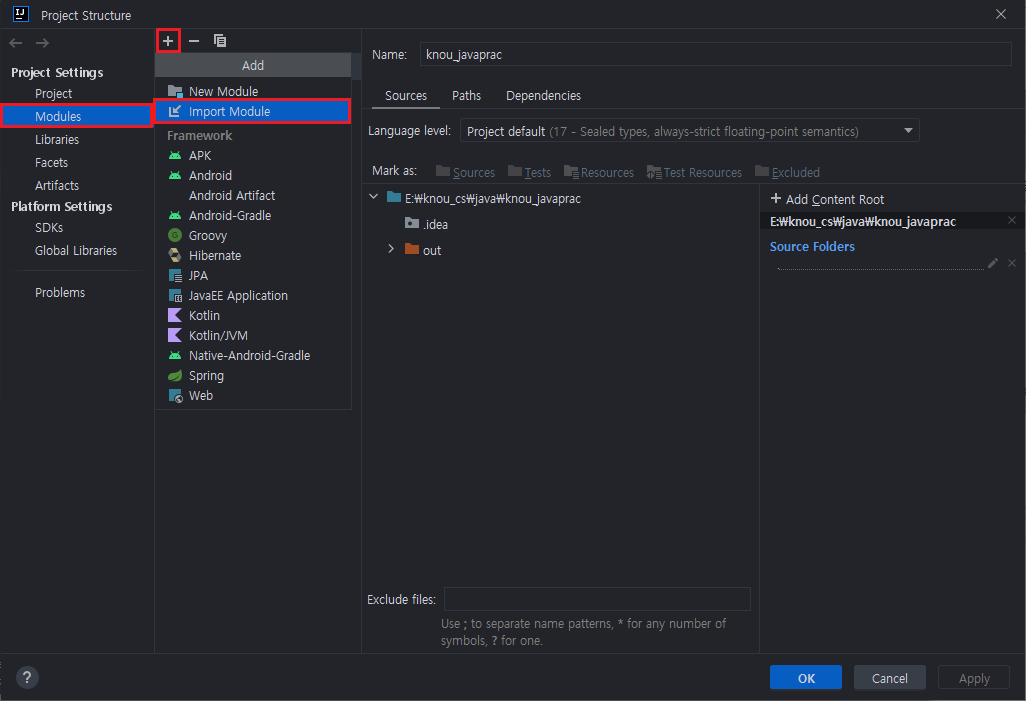Mark as Resources folder
Image resolution: width=1026 pixels, height=701 pixels.
click(x=599, y=172)
